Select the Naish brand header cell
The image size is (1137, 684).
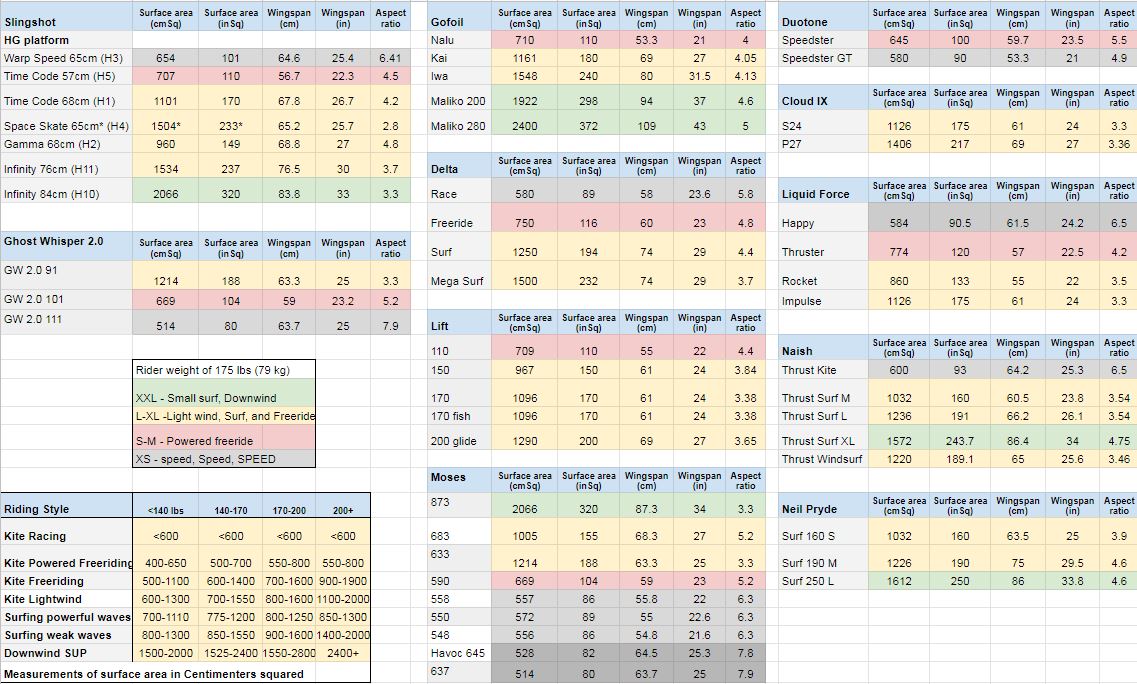point(823,347)
